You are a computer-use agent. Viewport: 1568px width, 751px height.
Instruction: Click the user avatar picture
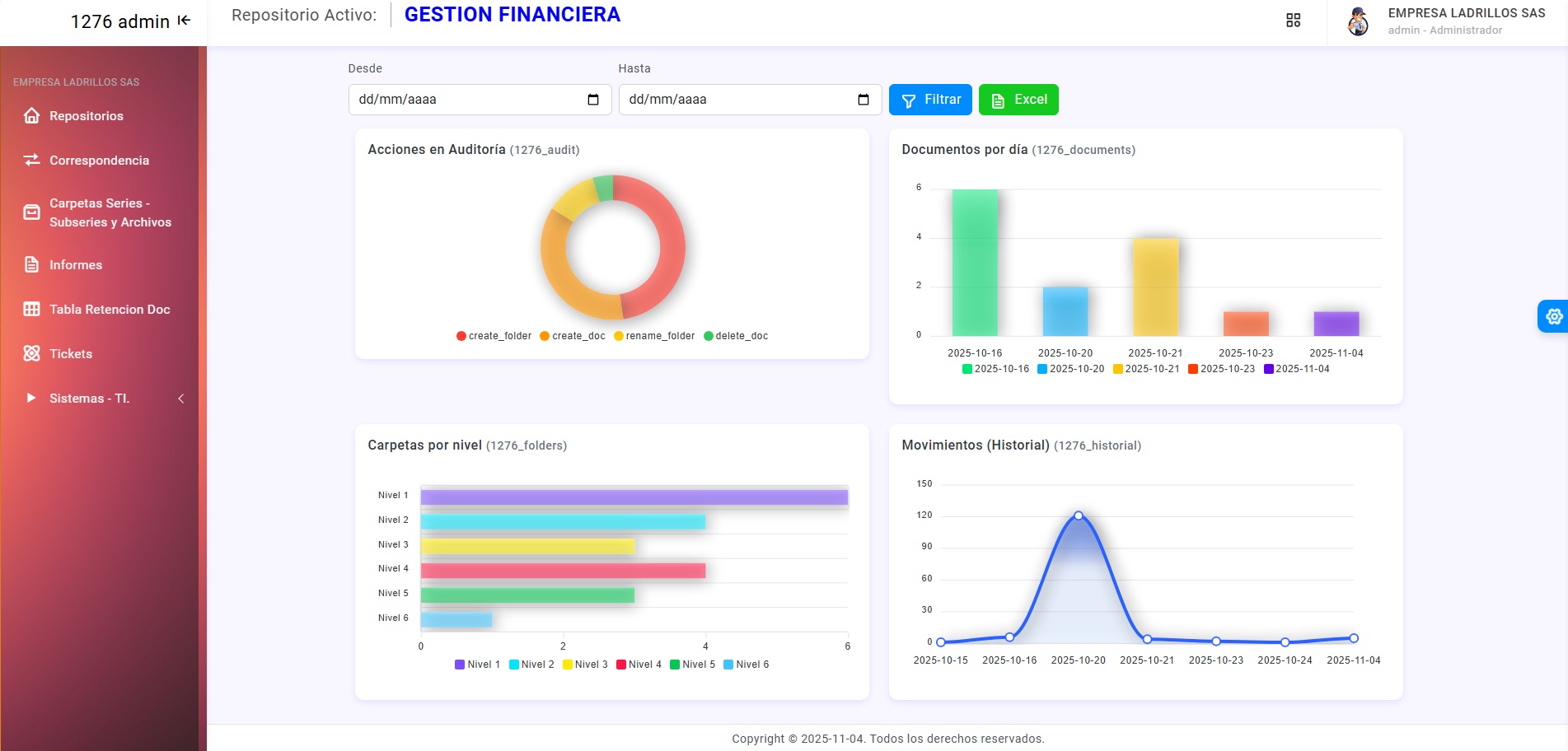point(1358,21)
